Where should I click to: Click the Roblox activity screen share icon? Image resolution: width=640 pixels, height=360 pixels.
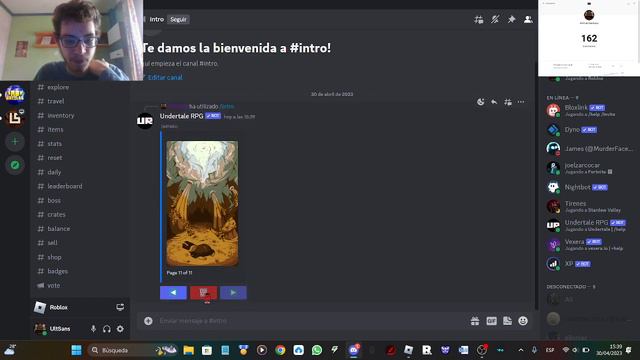point(120,307)
